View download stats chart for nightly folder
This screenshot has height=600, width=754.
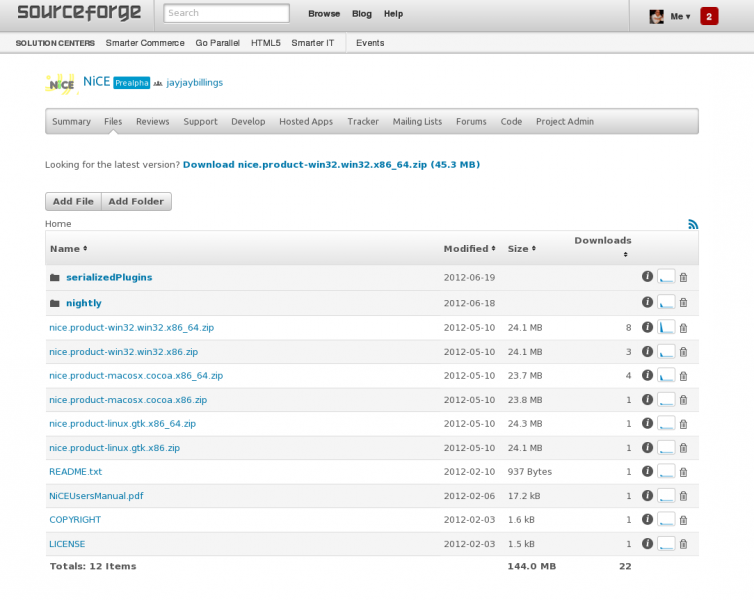click(666, 302)
